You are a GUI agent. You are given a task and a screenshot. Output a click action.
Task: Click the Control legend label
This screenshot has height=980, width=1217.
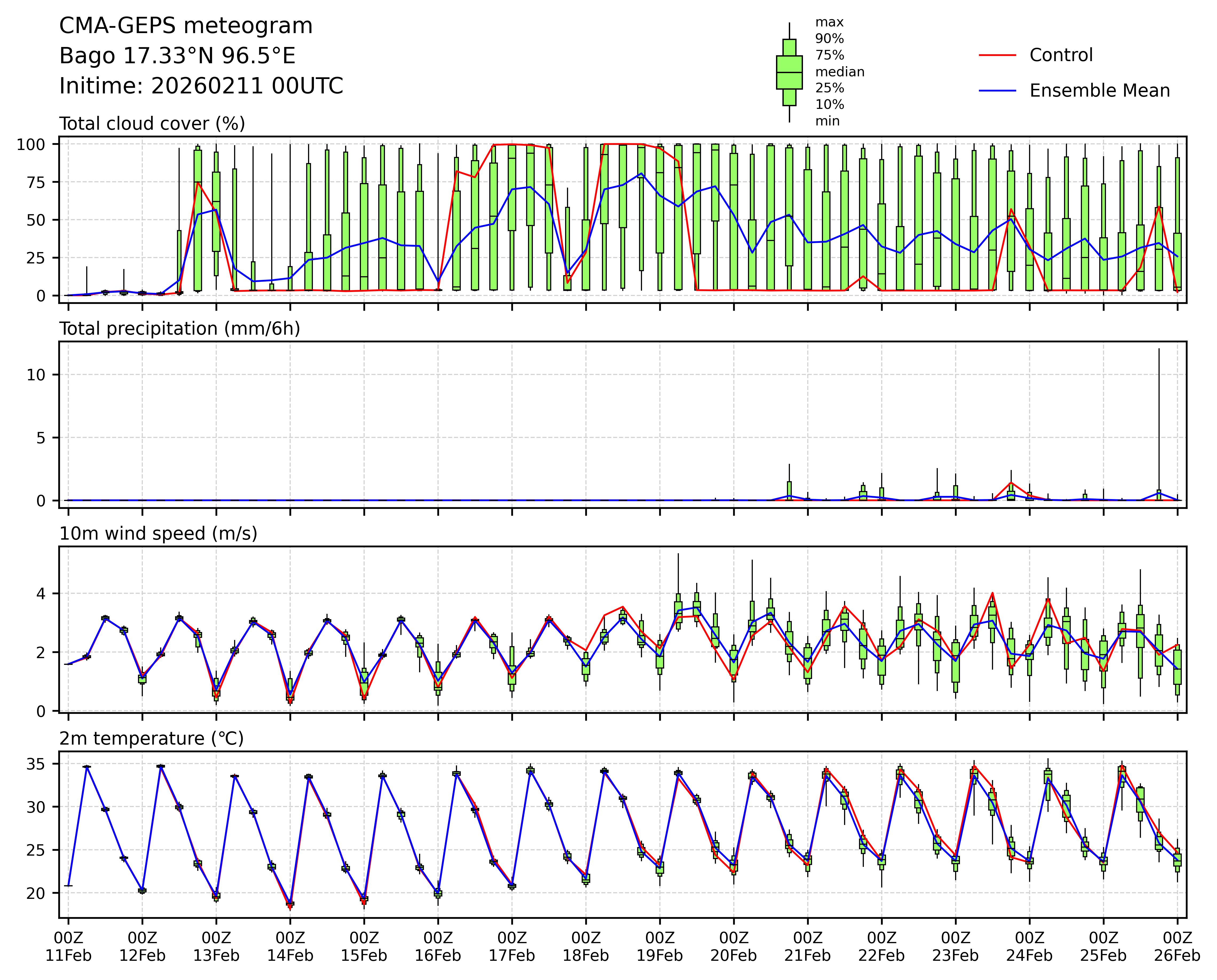[1061, 55]
